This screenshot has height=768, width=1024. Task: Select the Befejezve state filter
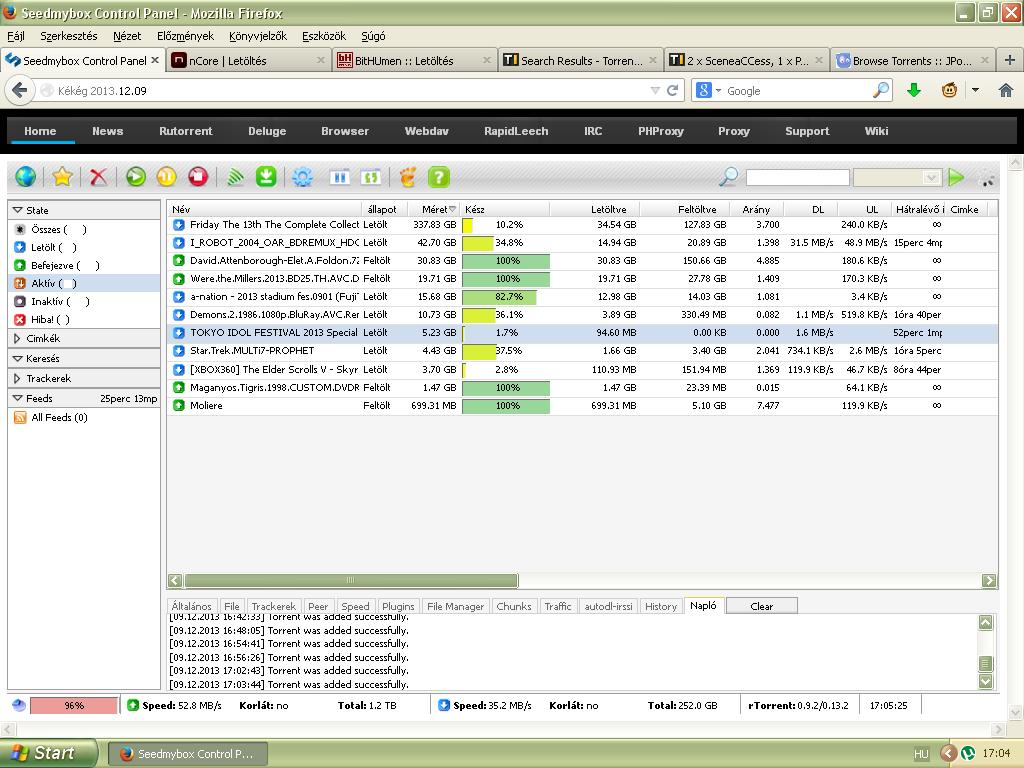84,265
